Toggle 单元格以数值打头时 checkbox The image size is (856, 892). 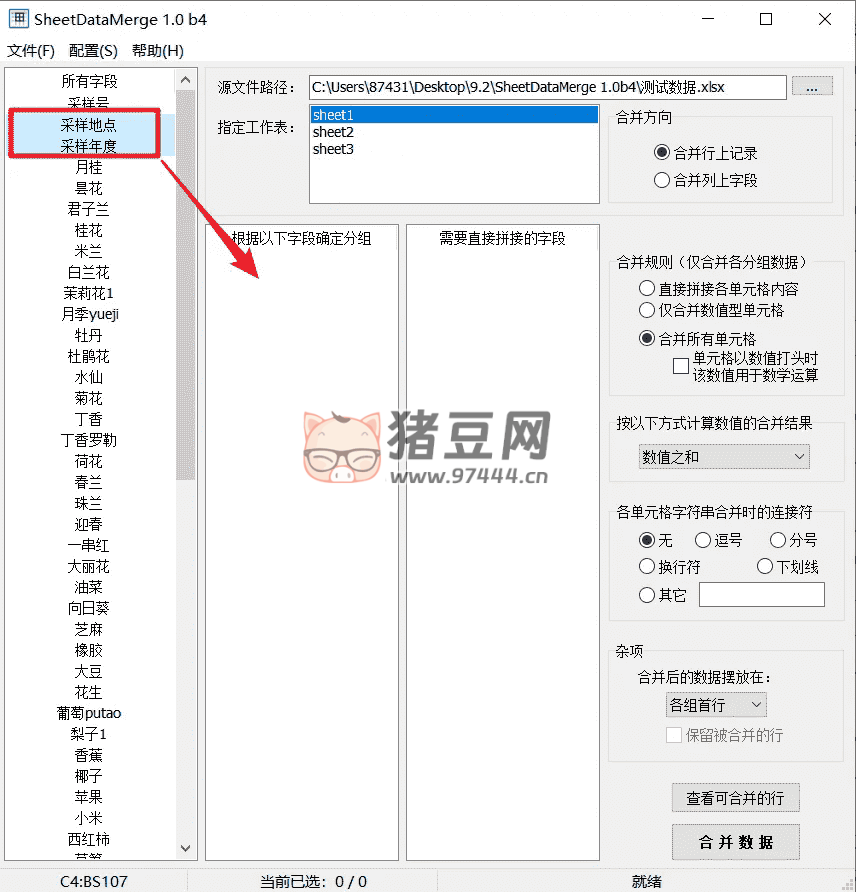click(680, 366)
